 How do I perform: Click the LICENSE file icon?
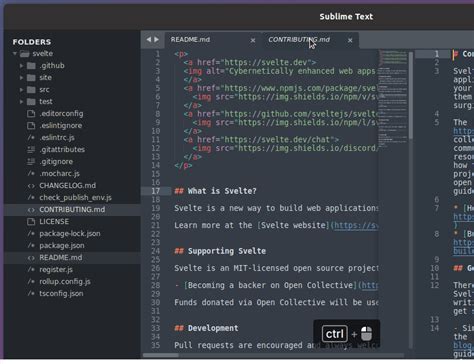[x=31, y=222]
